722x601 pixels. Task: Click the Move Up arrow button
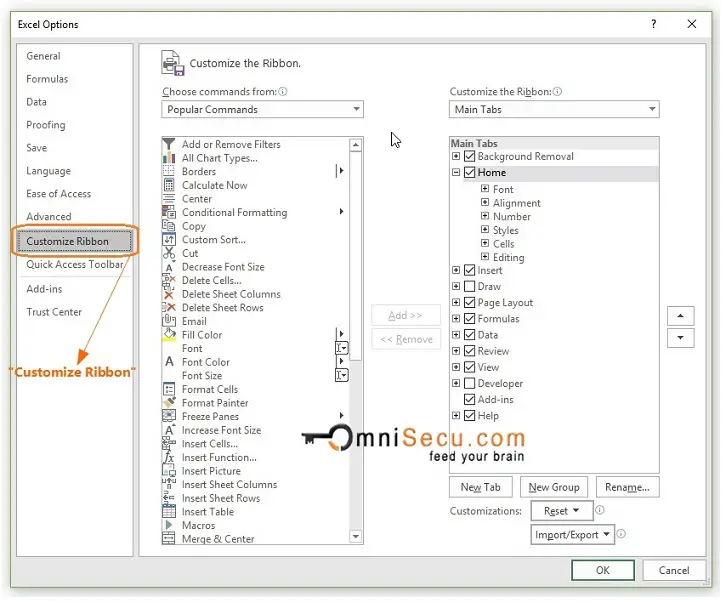(680, 316)
